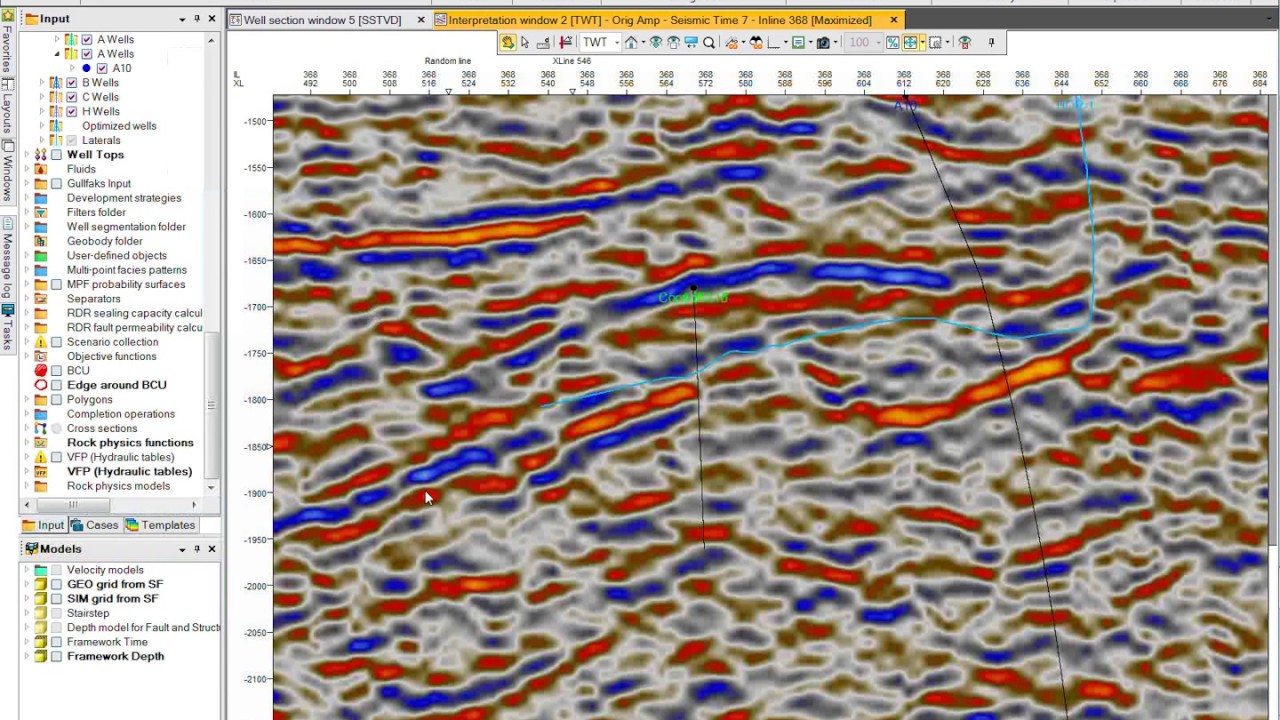The width and height of the screenshot is (1280, 720).
Task: Uncheck the A10 well checkbox
Action: 102,68
